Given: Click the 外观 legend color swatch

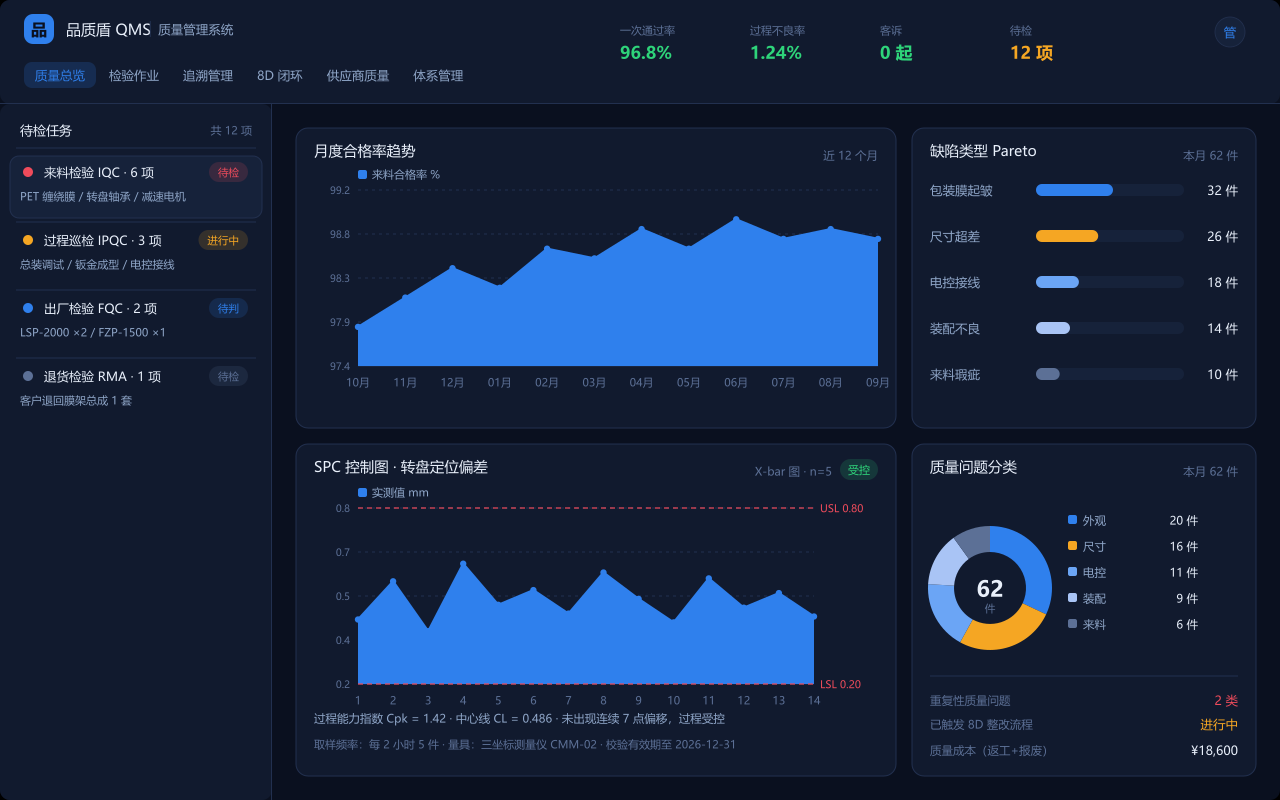Looking at the screenshot, I should pyautogui.click(x=1073, y=520).
